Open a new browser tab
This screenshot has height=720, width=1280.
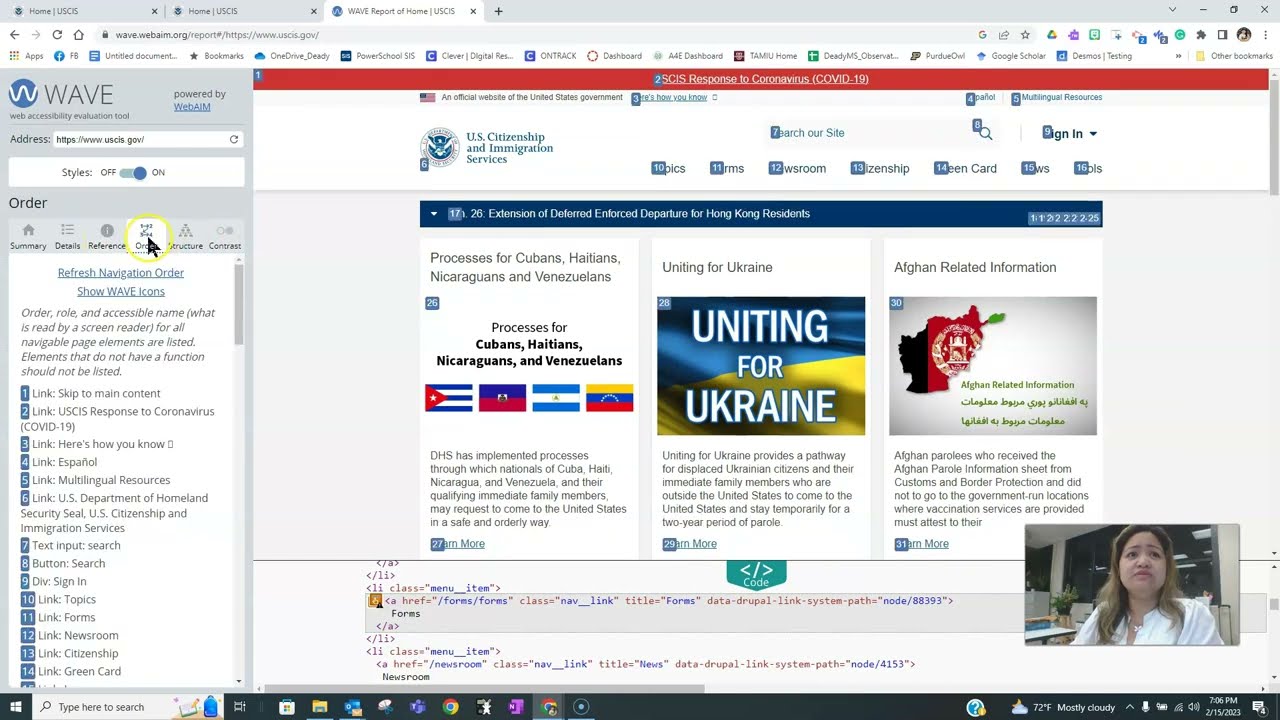tap(498, 11)
